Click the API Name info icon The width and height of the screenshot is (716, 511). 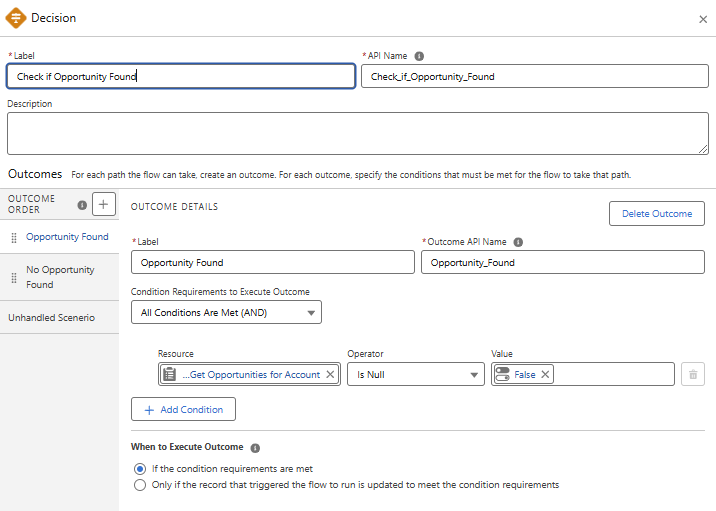[419, 56]
